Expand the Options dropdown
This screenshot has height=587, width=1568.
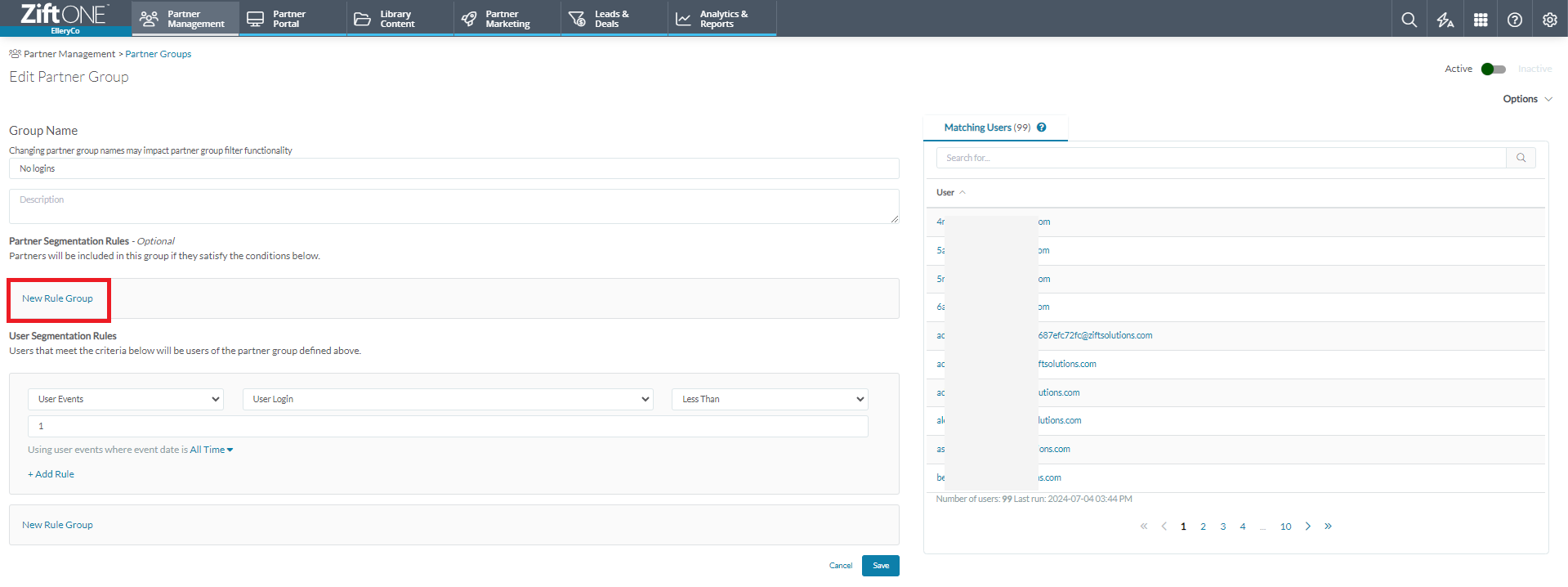1527,99
